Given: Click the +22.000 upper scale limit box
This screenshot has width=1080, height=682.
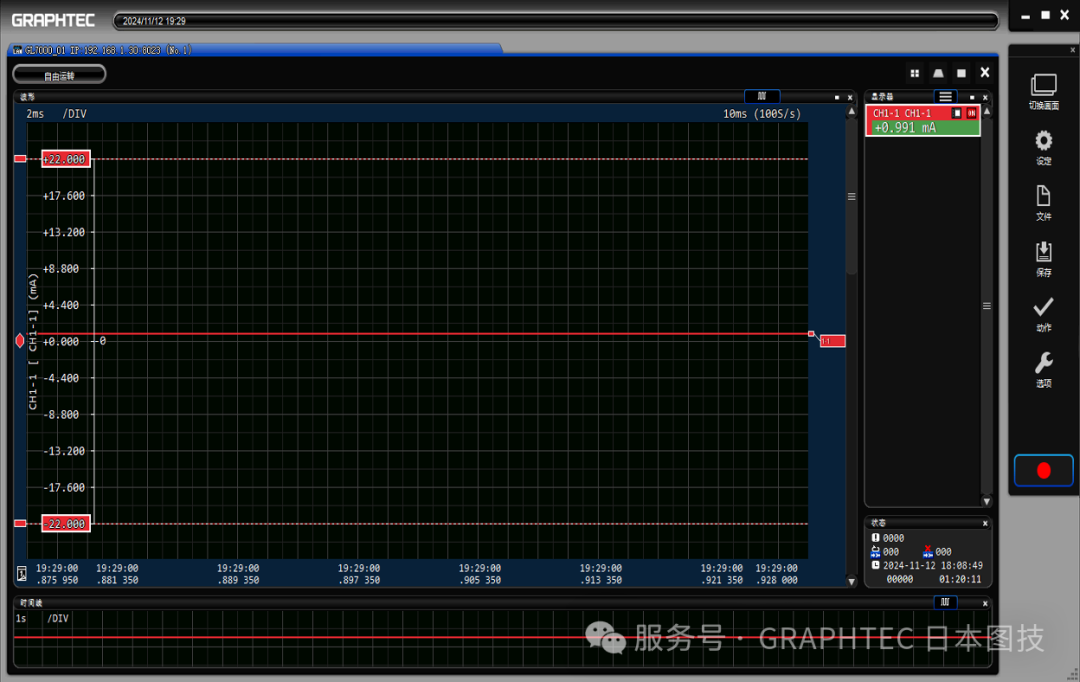Looking at the screenshot, I should click(x=66, y=159).
